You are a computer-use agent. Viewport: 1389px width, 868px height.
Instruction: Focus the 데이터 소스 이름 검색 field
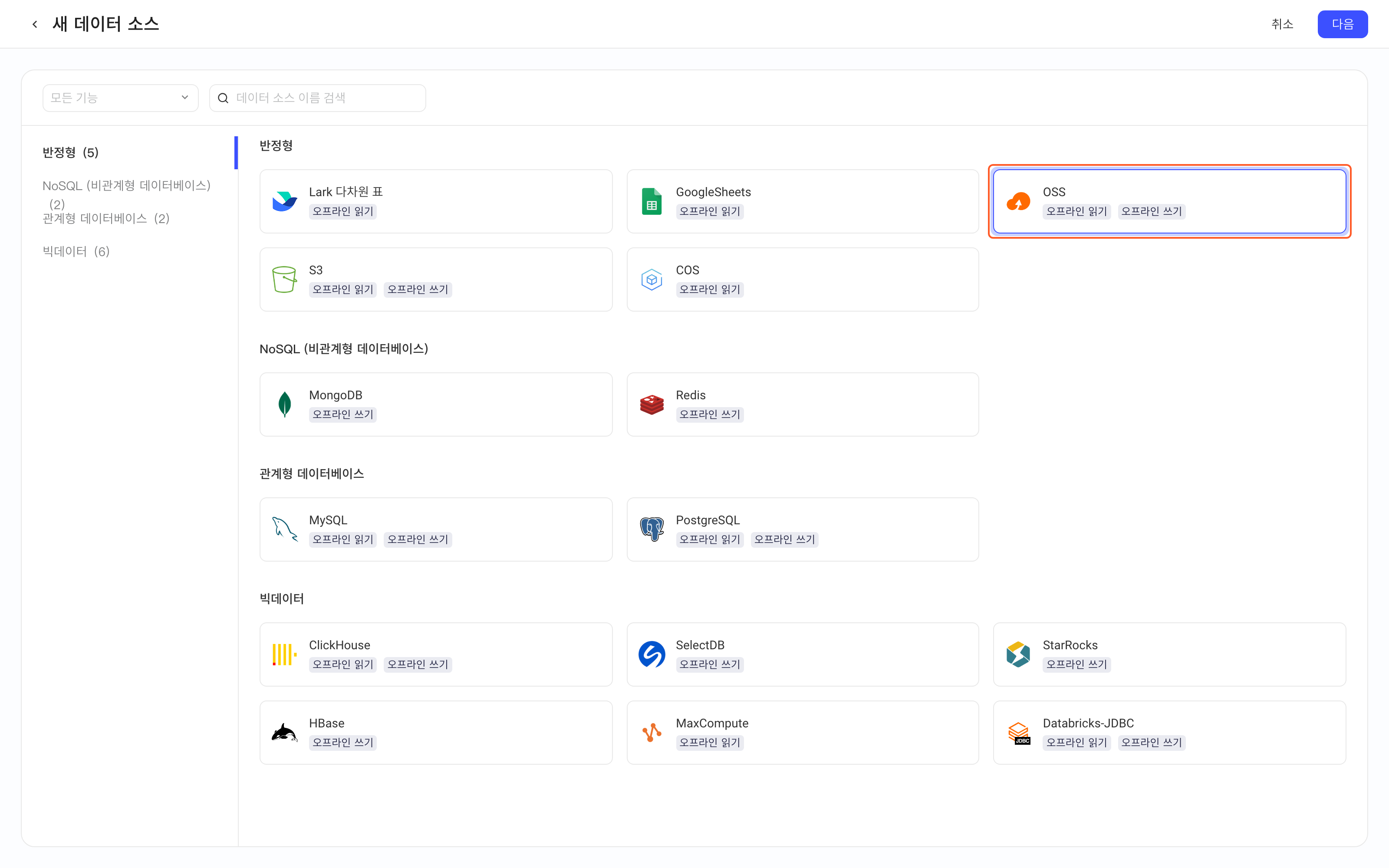[317, 98]
